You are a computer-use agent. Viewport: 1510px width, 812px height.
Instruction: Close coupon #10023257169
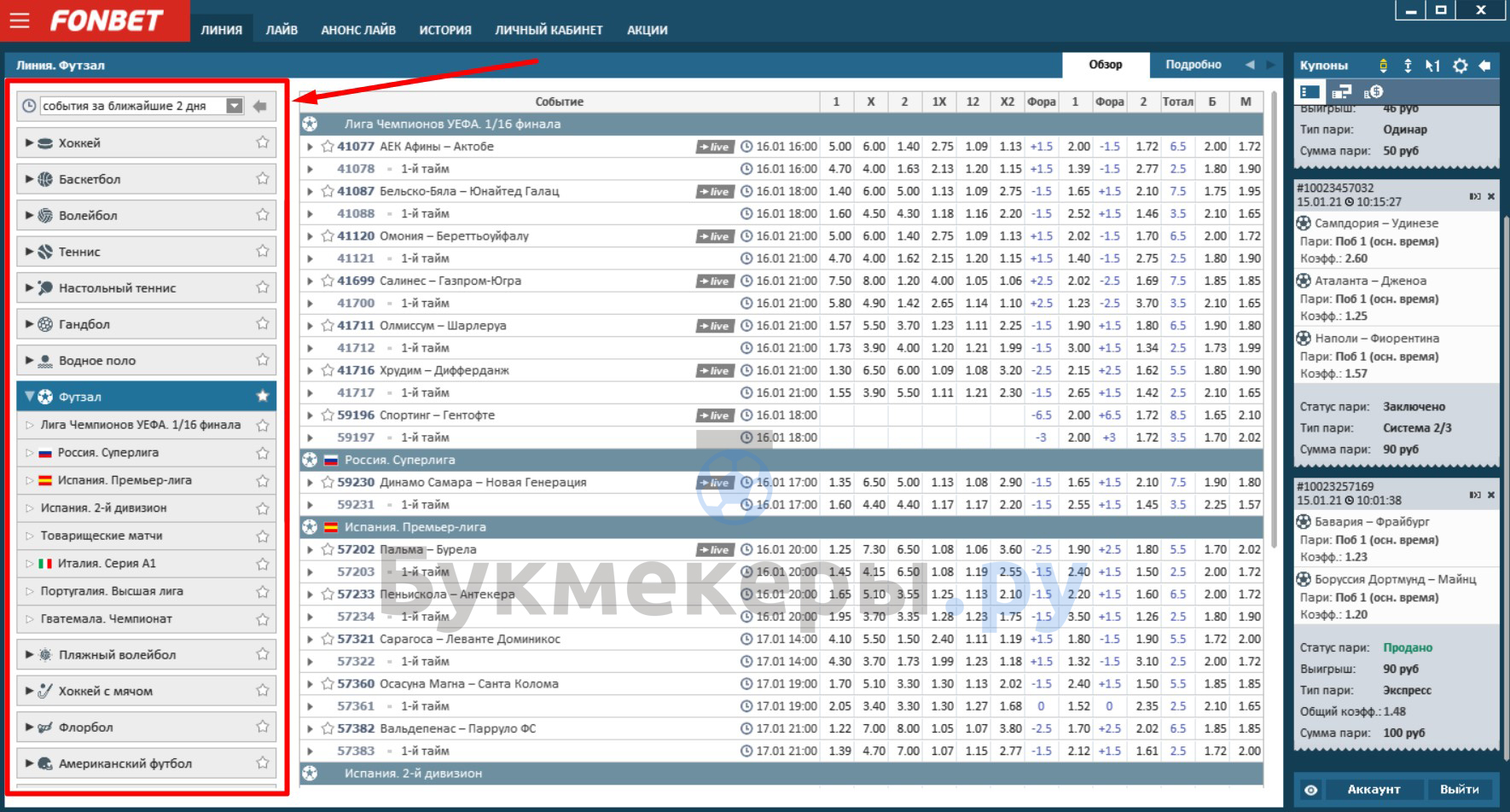point(1491,495)
